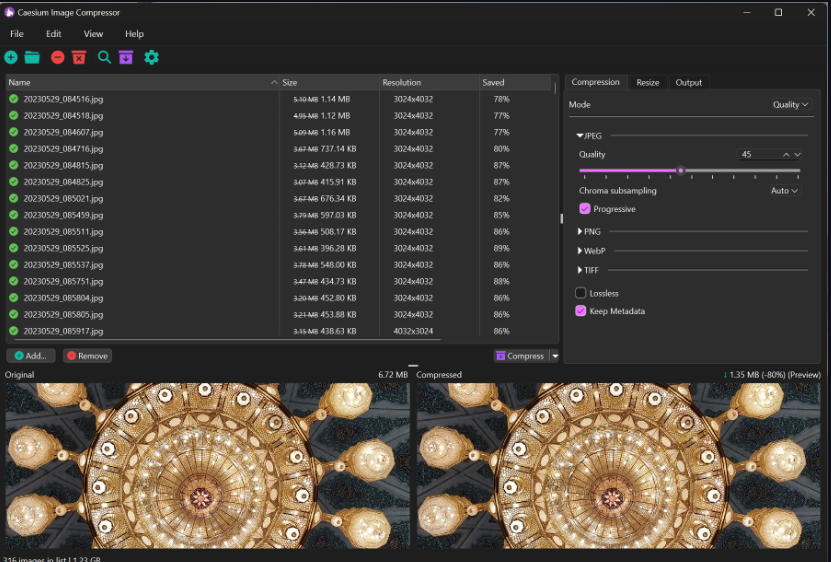
Task: Open the Help menu
Action: pyautogui.click(x=134, y=33)
